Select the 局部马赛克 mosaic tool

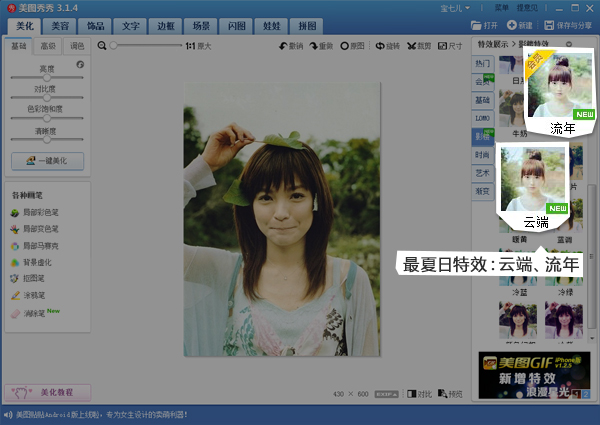tap(35, 246)
